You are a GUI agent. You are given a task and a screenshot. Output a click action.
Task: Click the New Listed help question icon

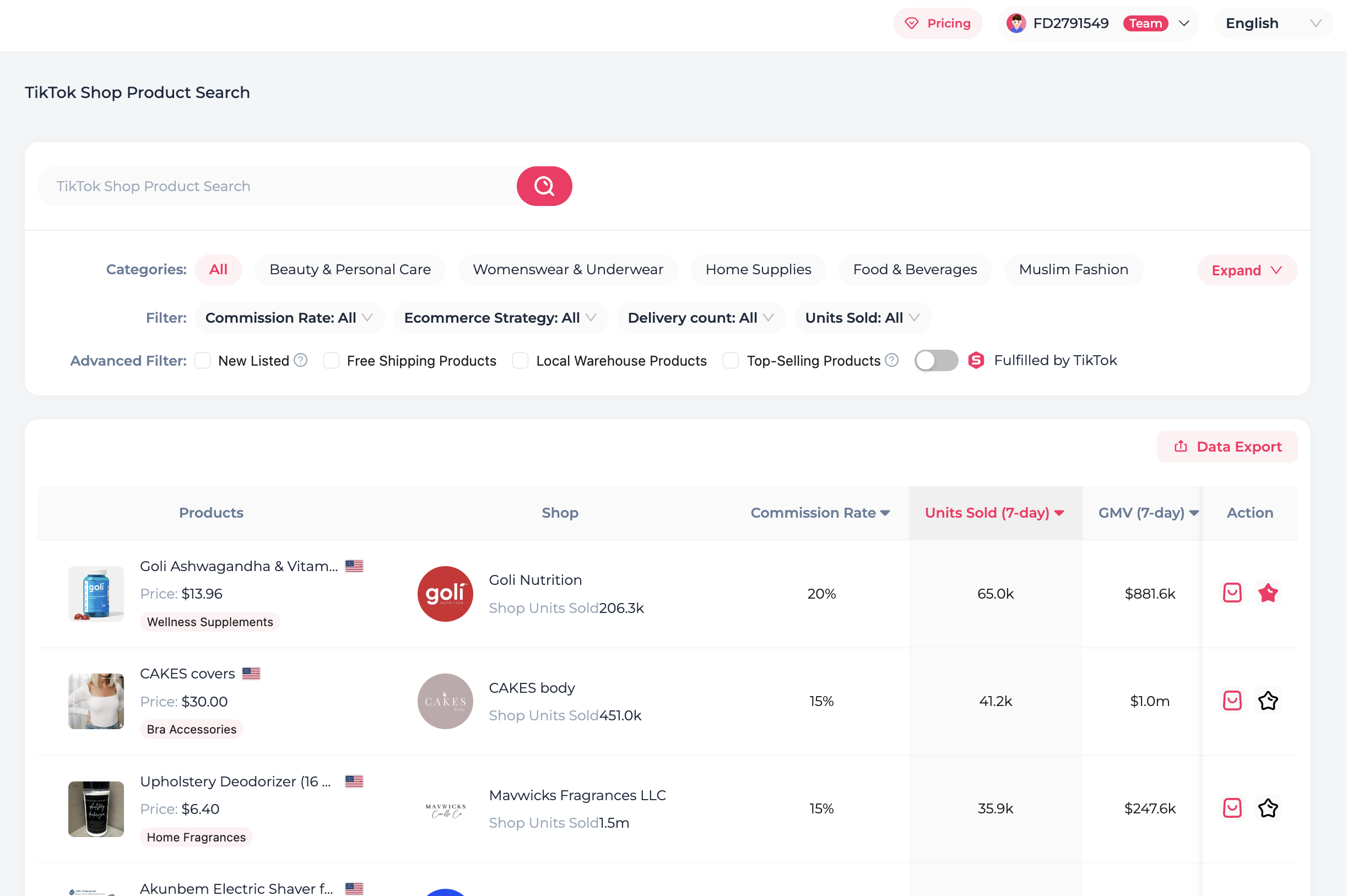tap(301, 360)
